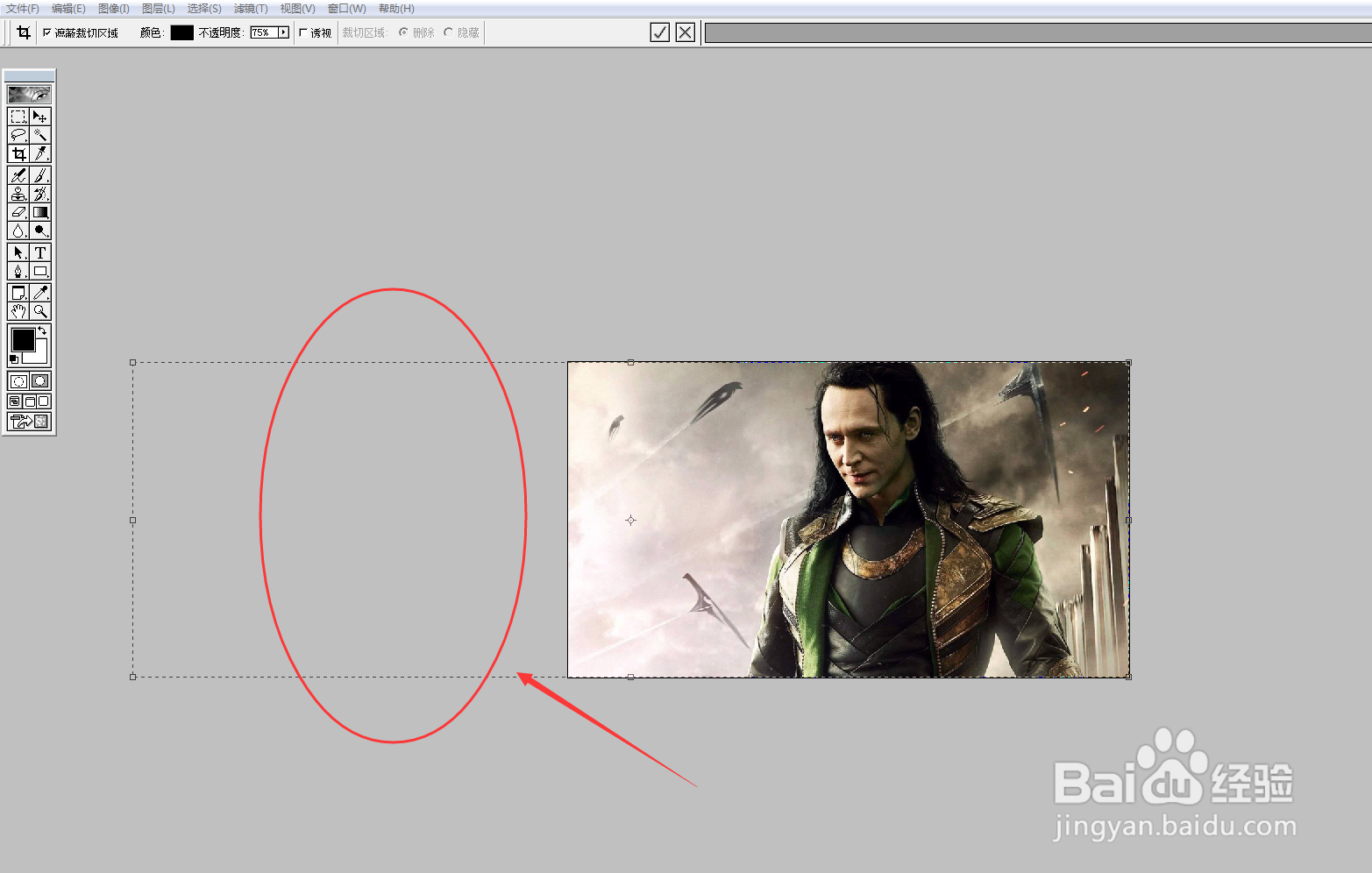Select the History Brush tool
This screenshot has height=873, width=1372.
(x=40, y=194)
